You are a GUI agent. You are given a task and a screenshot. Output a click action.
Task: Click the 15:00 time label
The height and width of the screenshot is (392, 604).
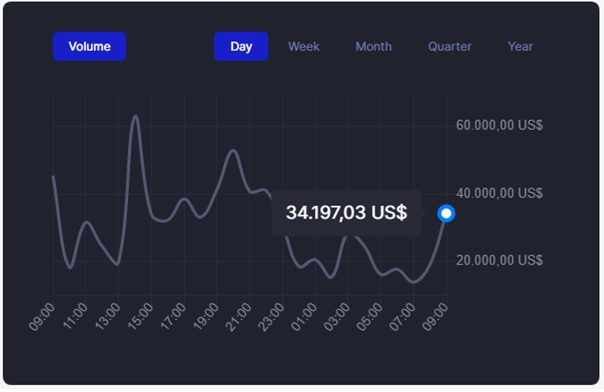141,317
